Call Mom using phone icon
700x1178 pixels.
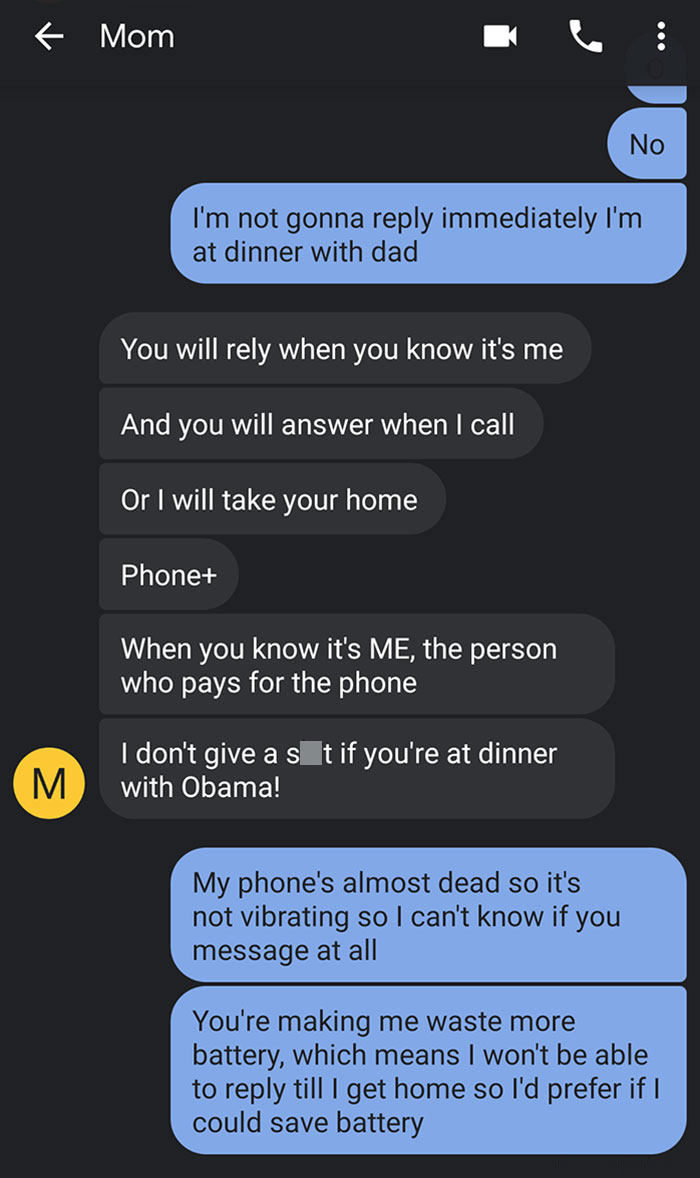(586, 36)
